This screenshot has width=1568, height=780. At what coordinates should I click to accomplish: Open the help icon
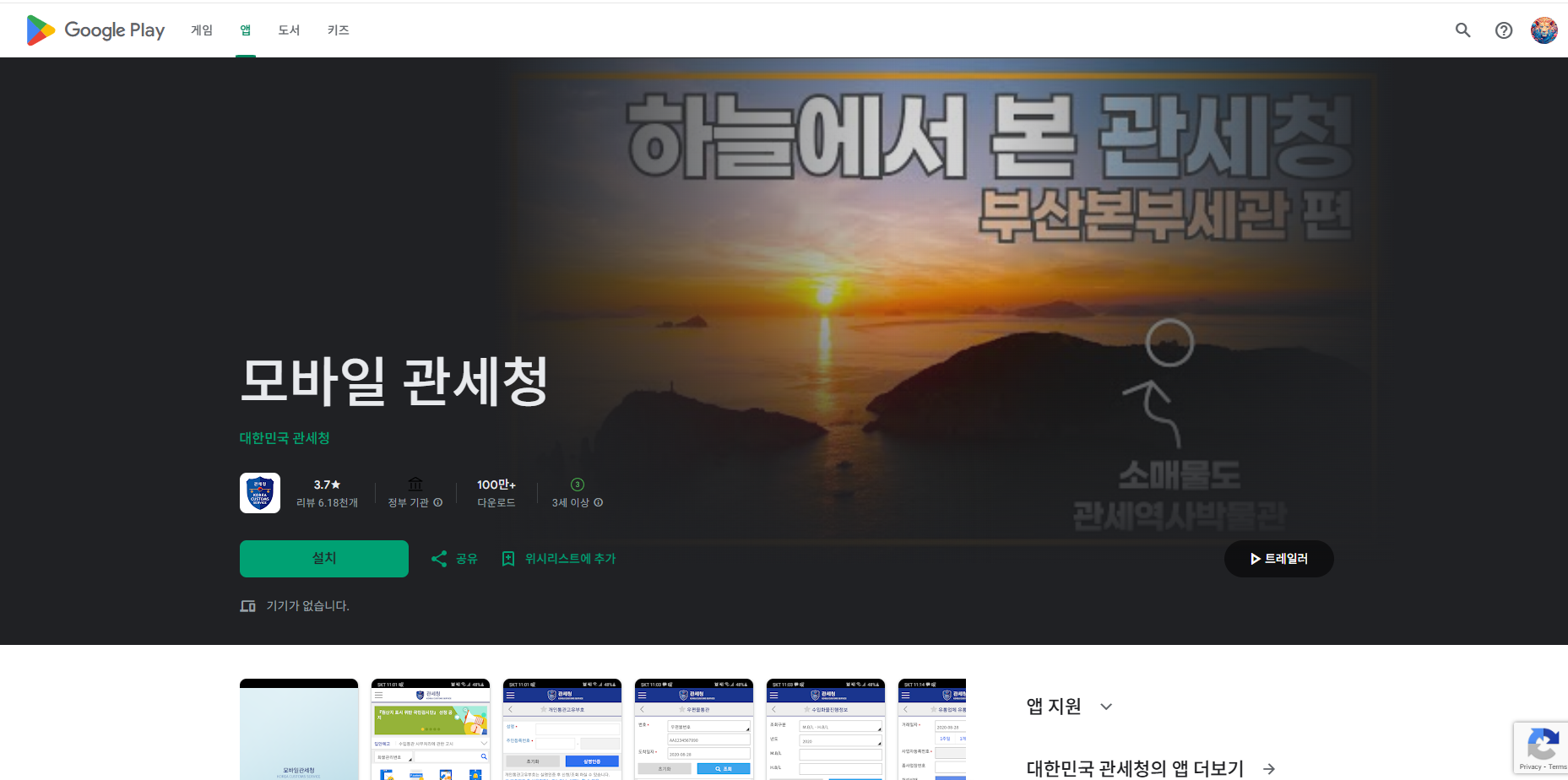pos(1504,30)
